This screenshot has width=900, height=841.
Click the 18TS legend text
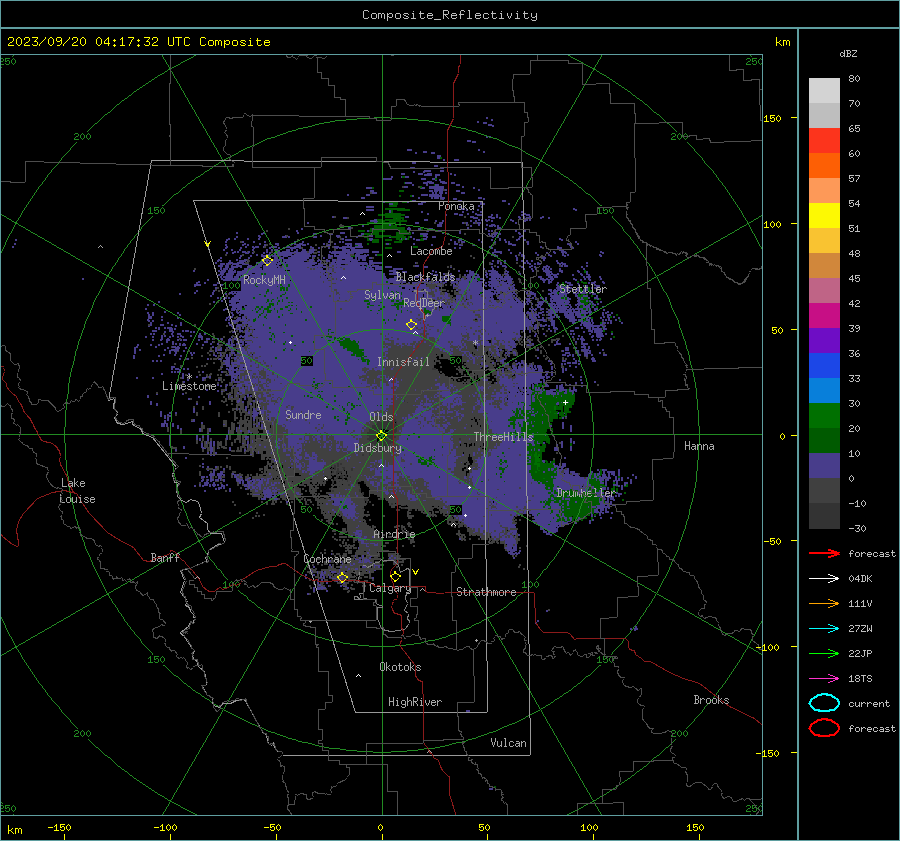[x=860, y=679]
